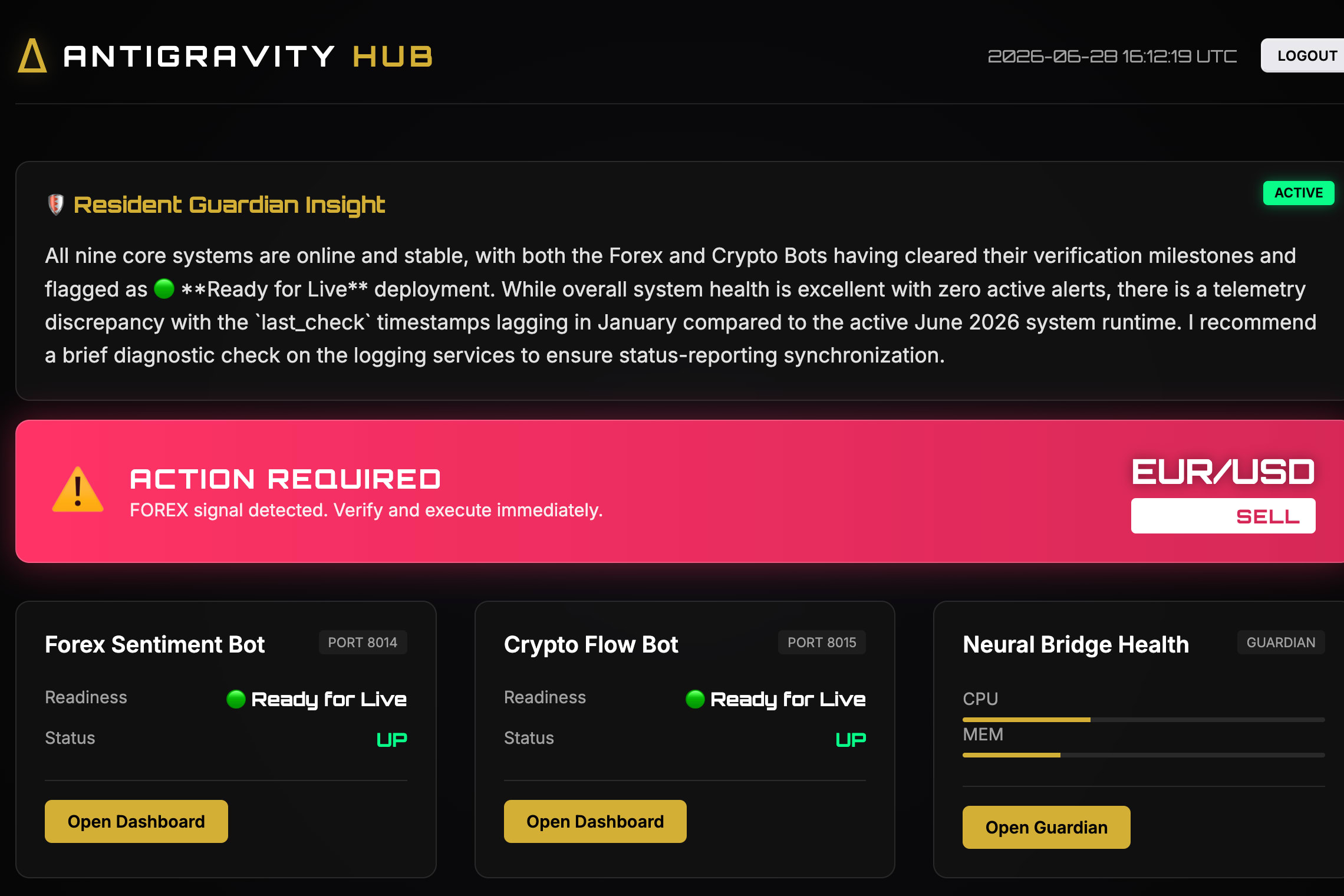Open Guardian from Neural Bridge Health card
The width and height of the screenshot is (1344, 896).
(1046, 827)
